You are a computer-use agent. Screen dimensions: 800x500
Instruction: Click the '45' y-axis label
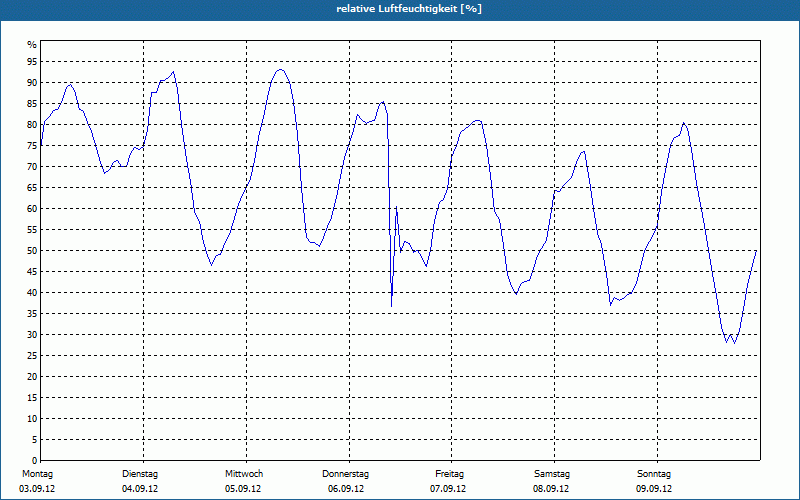click(32, 271)
